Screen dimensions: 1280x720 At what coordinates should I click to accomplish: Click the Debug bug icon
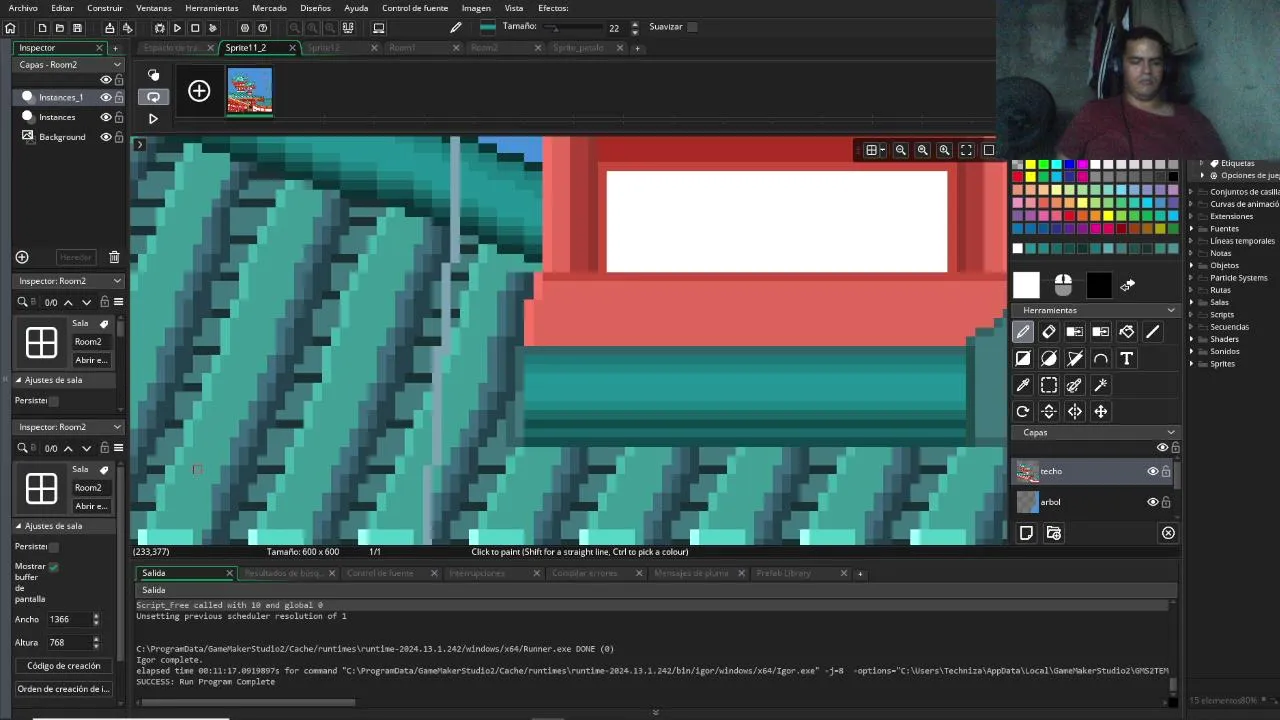click(x=158, y=28)
